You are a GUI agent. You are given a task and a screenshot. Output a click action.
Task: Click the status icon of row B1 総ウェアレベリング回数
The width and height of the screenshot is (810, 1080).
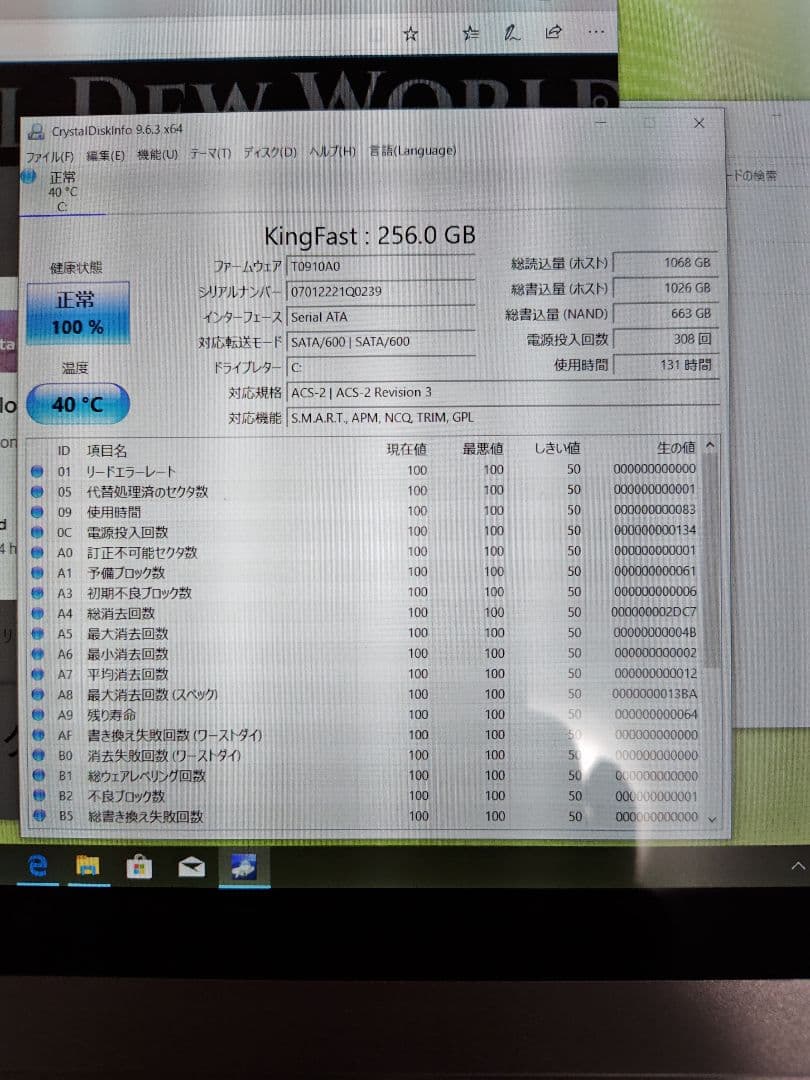[x=39, y=776]
